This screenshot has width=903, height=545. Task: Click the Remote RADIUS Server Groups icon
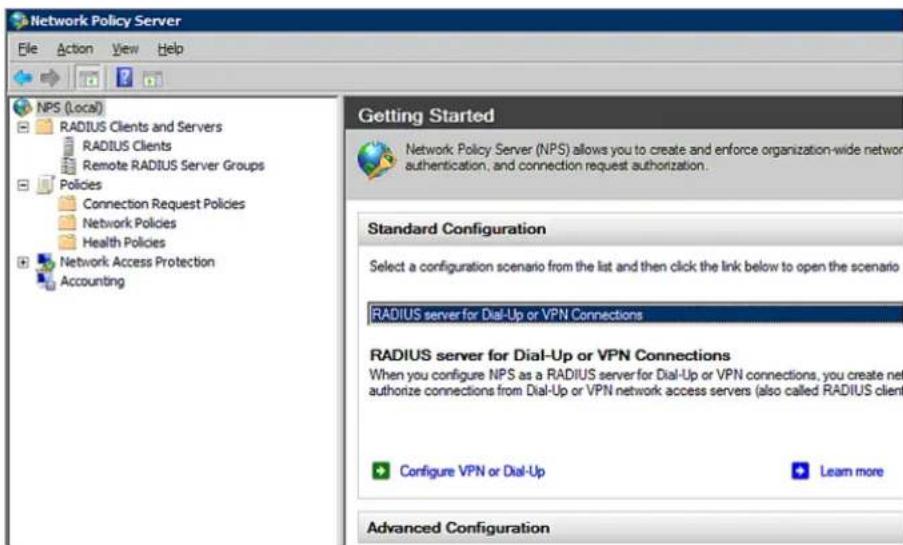69,165
